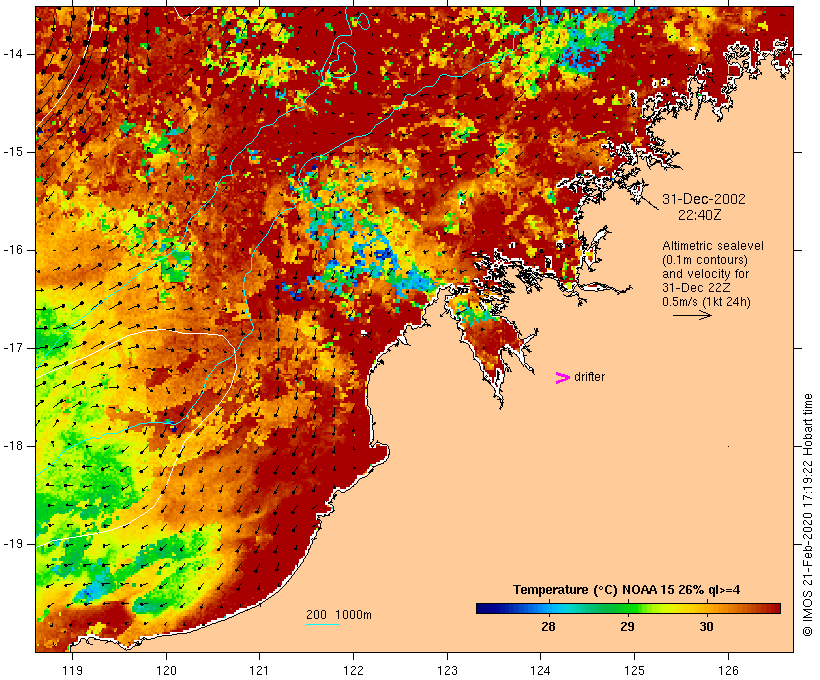Click the '31-Dec 22Z' caption line

click(696, 288)
